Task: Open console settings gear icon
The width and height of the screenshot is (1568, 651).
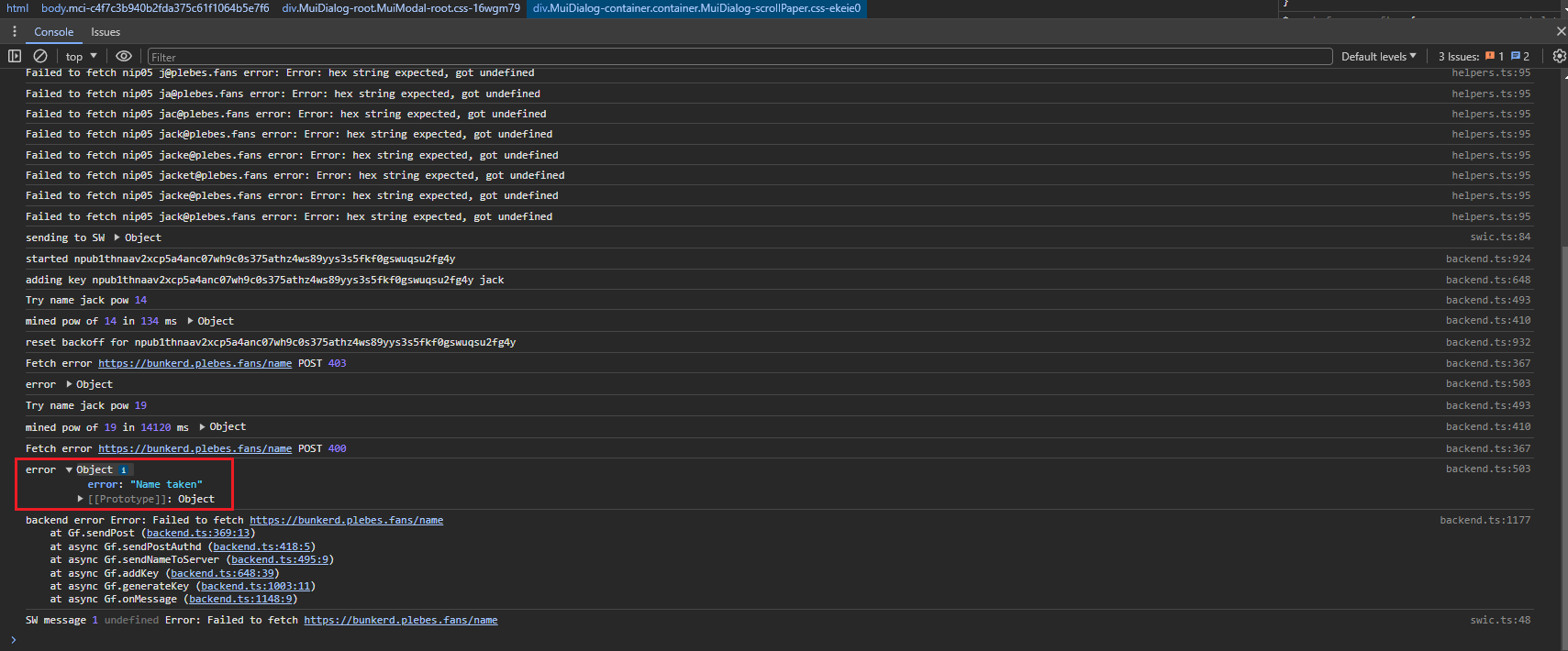Action: [1559, 56]
